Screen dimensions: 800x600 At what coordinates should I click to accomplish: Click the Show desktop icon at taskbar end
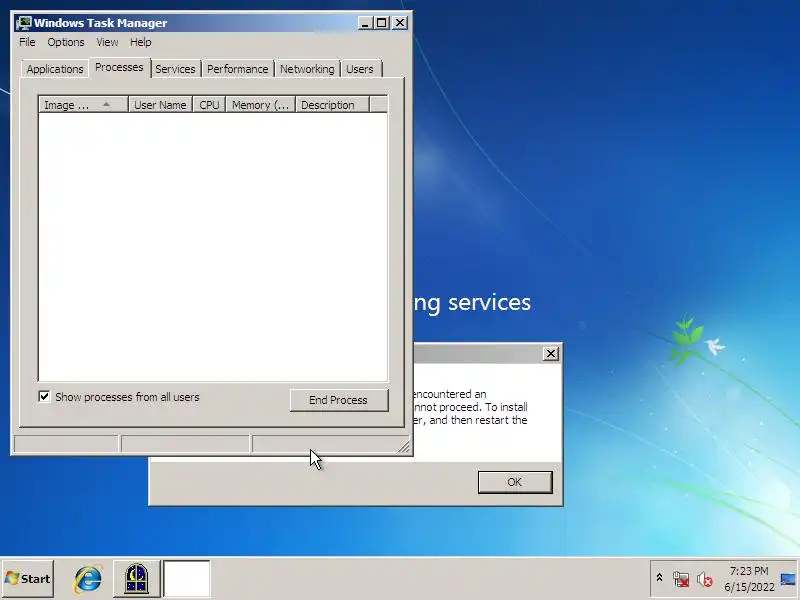tap(789, 579)
